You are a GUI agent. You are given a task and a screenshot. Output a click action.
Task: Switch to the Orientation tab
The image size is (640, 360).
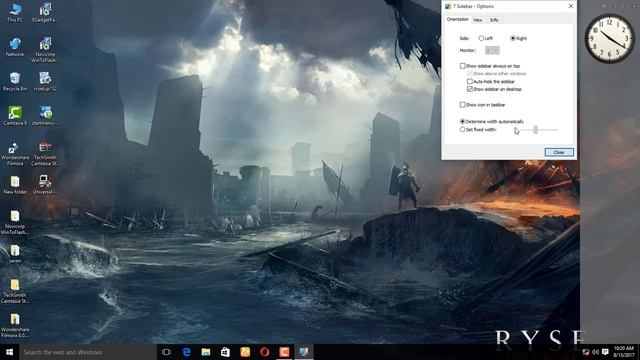click(x=457, y=19)
